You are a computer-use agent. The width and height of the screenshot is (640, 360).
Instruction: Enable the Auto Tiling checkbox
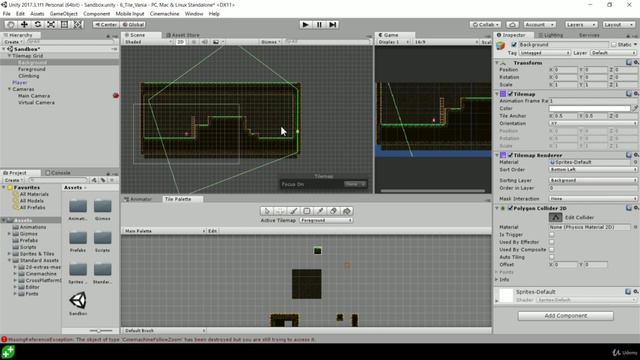[x=551, y=257]
